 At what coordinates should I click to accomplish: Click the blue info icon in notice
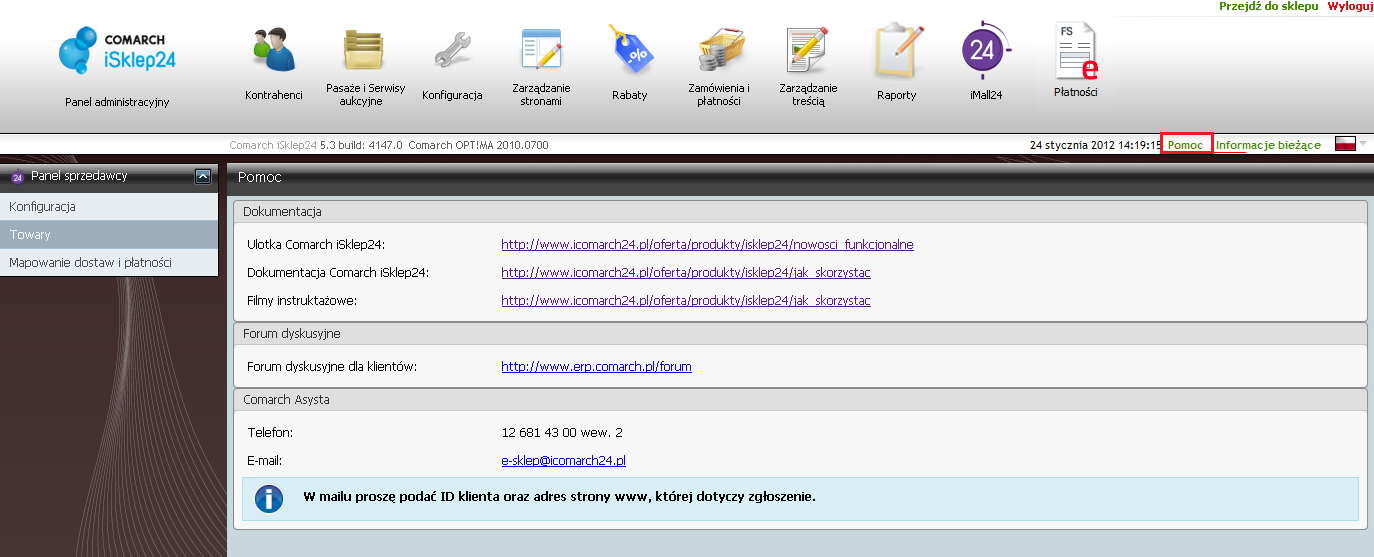tap(269, 498)
